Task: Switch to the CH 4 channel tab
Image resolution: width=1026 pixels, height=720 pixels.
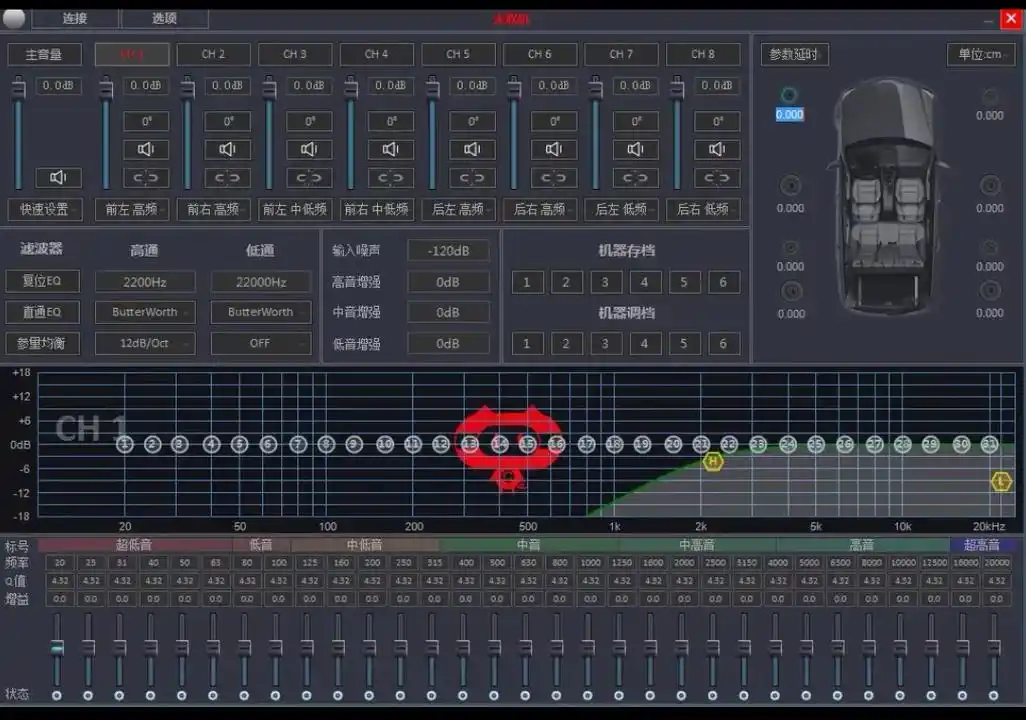Action: [375, 54]
